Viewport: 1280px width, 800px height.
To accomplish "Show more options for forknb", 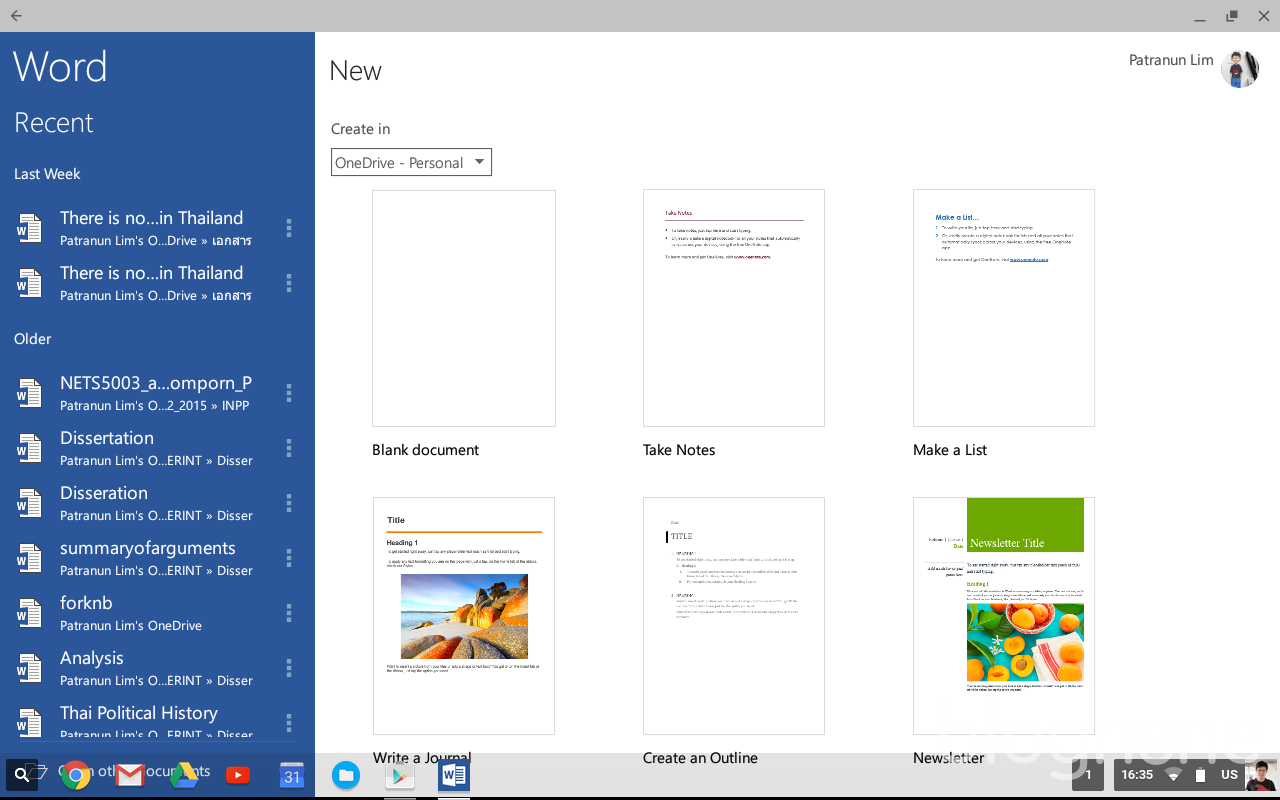I will (x=289, y=613).
